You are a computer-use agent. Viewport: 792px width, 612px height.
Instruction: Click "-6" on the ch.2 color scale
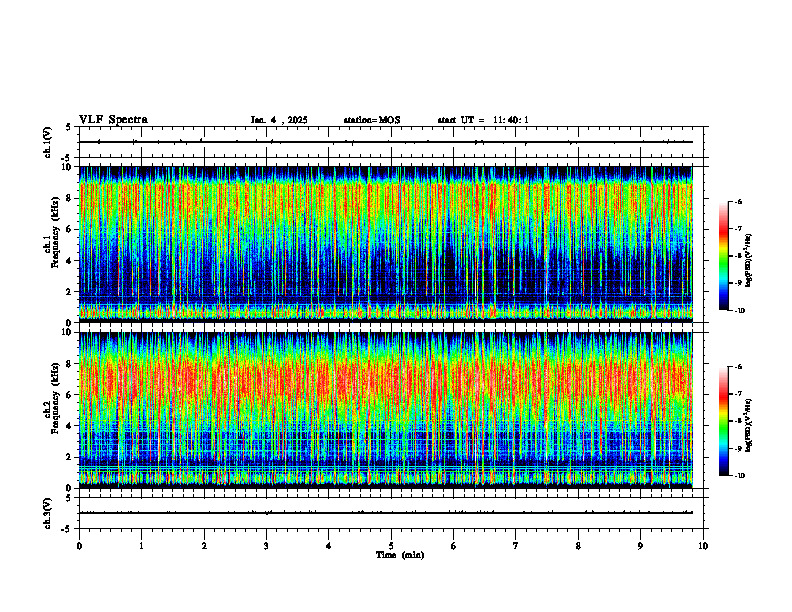coord(738,367)
